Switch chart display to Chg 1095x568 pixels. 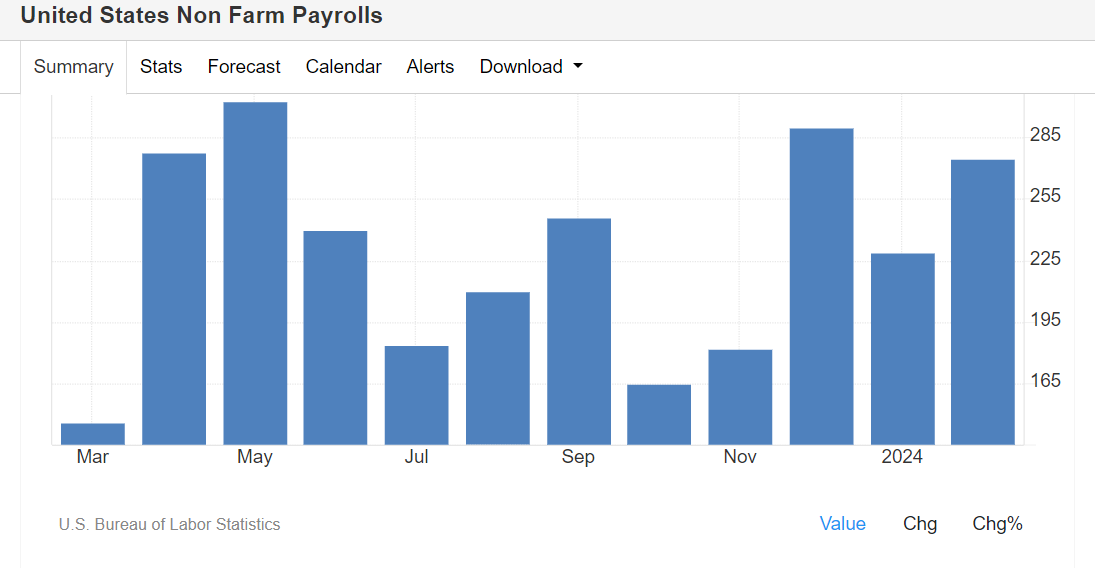click(920, 524)
